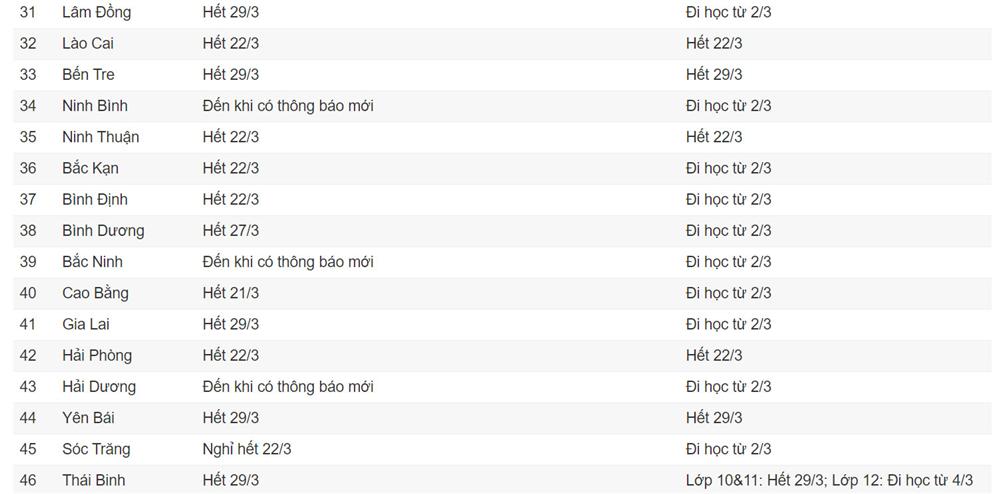
Task: Click row number 38 index cell
Action: click(x=28, y=230)
